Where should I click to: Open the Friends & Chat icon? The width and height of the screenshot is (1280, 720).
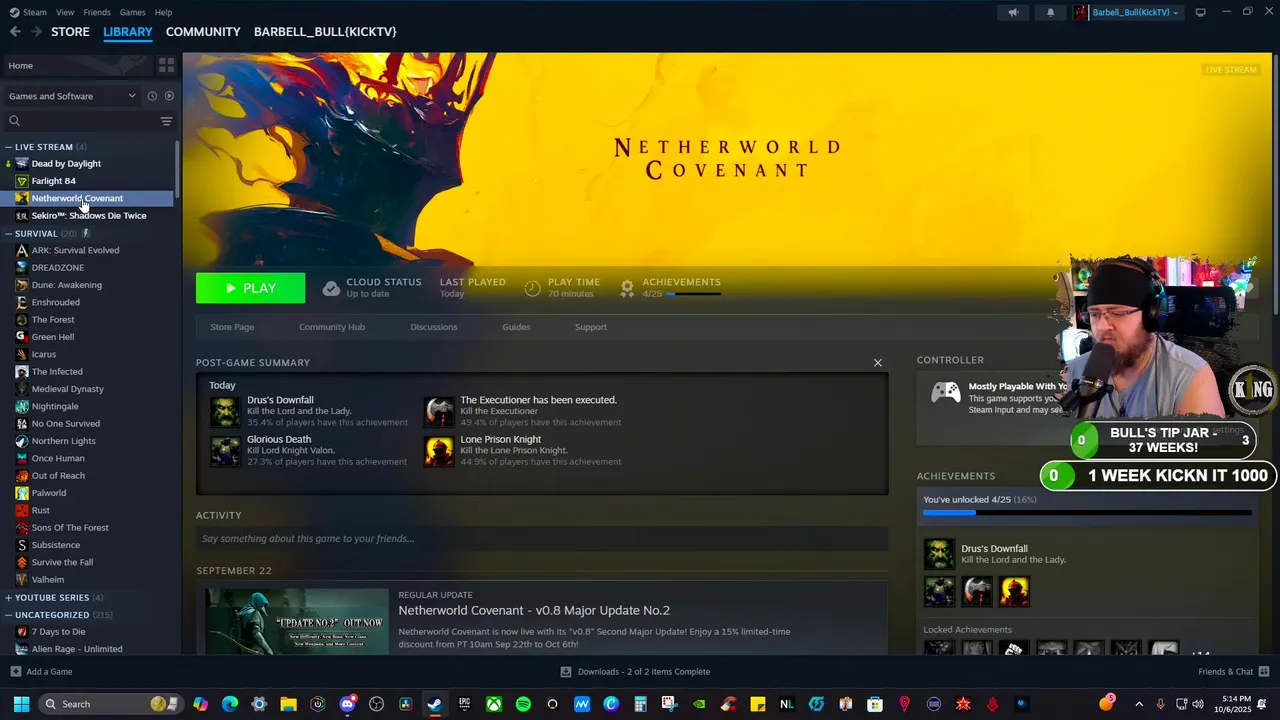1264,672
